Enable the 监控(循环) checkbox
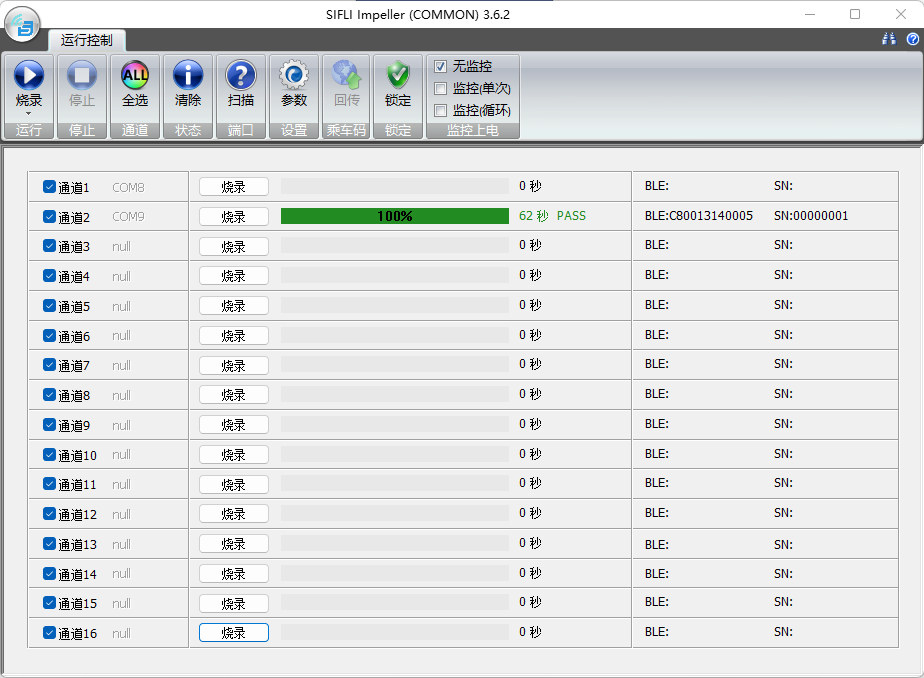This screenshot has height=678, width=924. pyautogui.click(x=441, y=111)
